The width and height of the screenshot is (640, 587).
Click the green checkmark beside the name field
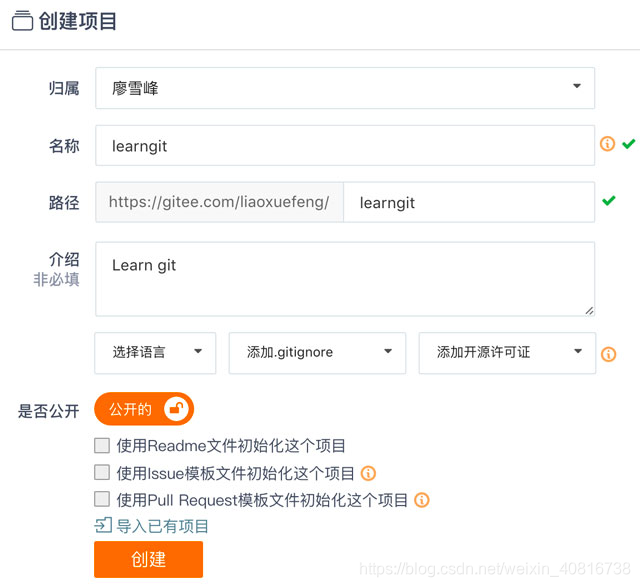[629, 144]
